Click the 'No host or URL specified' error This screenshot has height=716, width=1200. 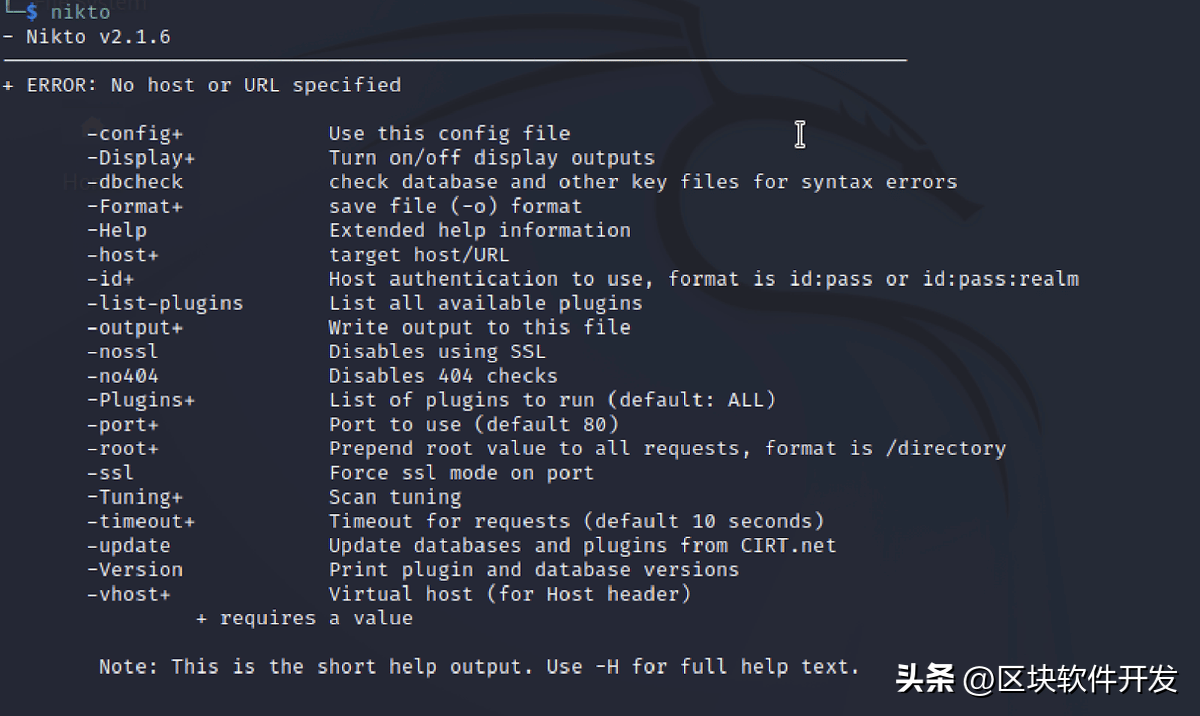[256, 85]
